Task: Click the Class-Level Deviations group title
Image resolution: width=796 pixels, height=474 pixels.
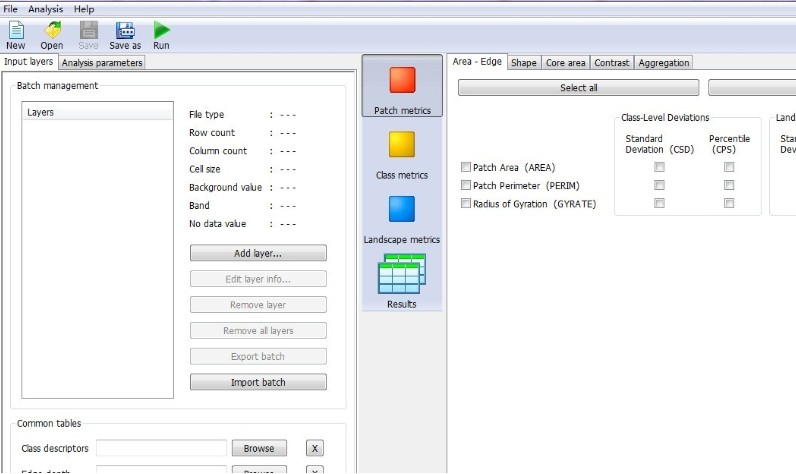Action: tap(665, 117)
